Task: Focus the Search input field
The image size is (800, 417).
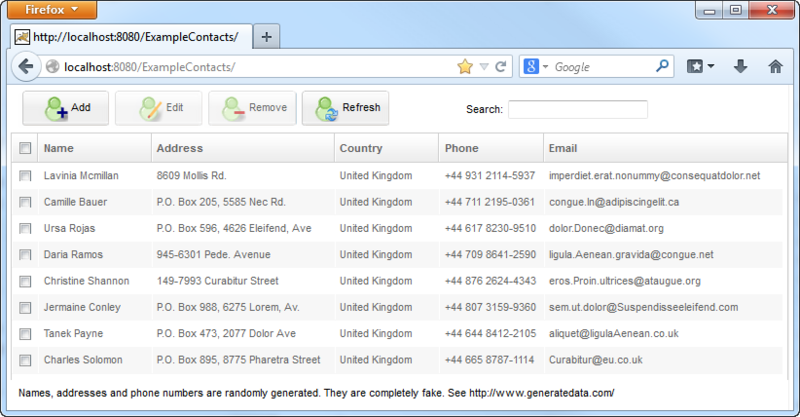Action: (578, 109)
